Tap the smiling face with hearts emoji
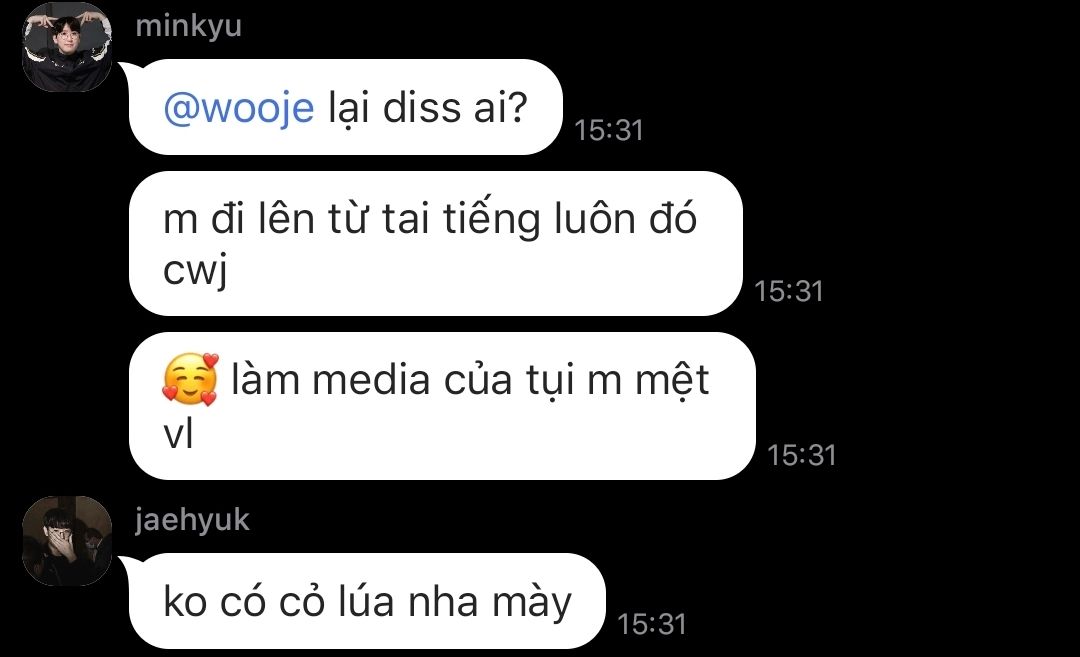1080x657 pixels. (x=190, y=379)
